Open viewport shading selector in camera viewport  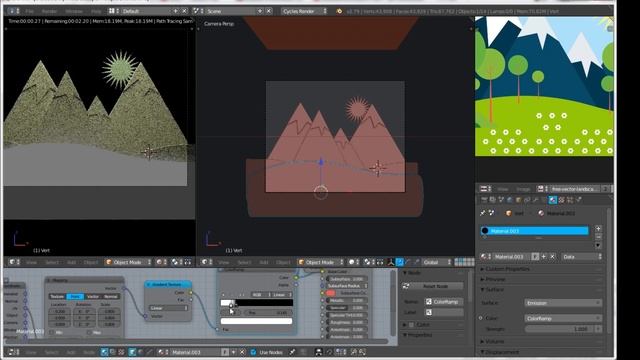353,262
